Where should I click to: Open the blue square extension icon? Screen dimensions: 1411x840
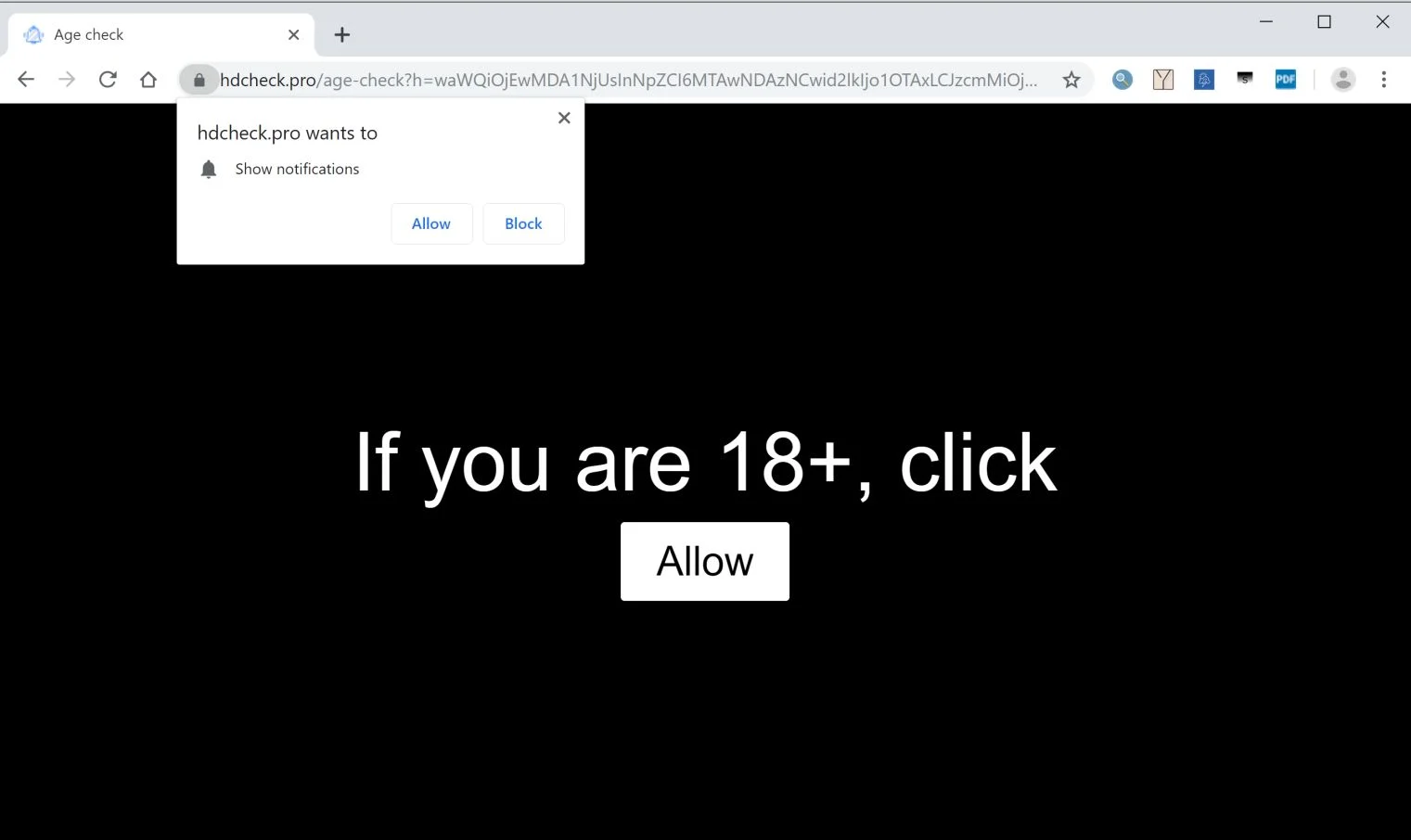point(1204,80)
